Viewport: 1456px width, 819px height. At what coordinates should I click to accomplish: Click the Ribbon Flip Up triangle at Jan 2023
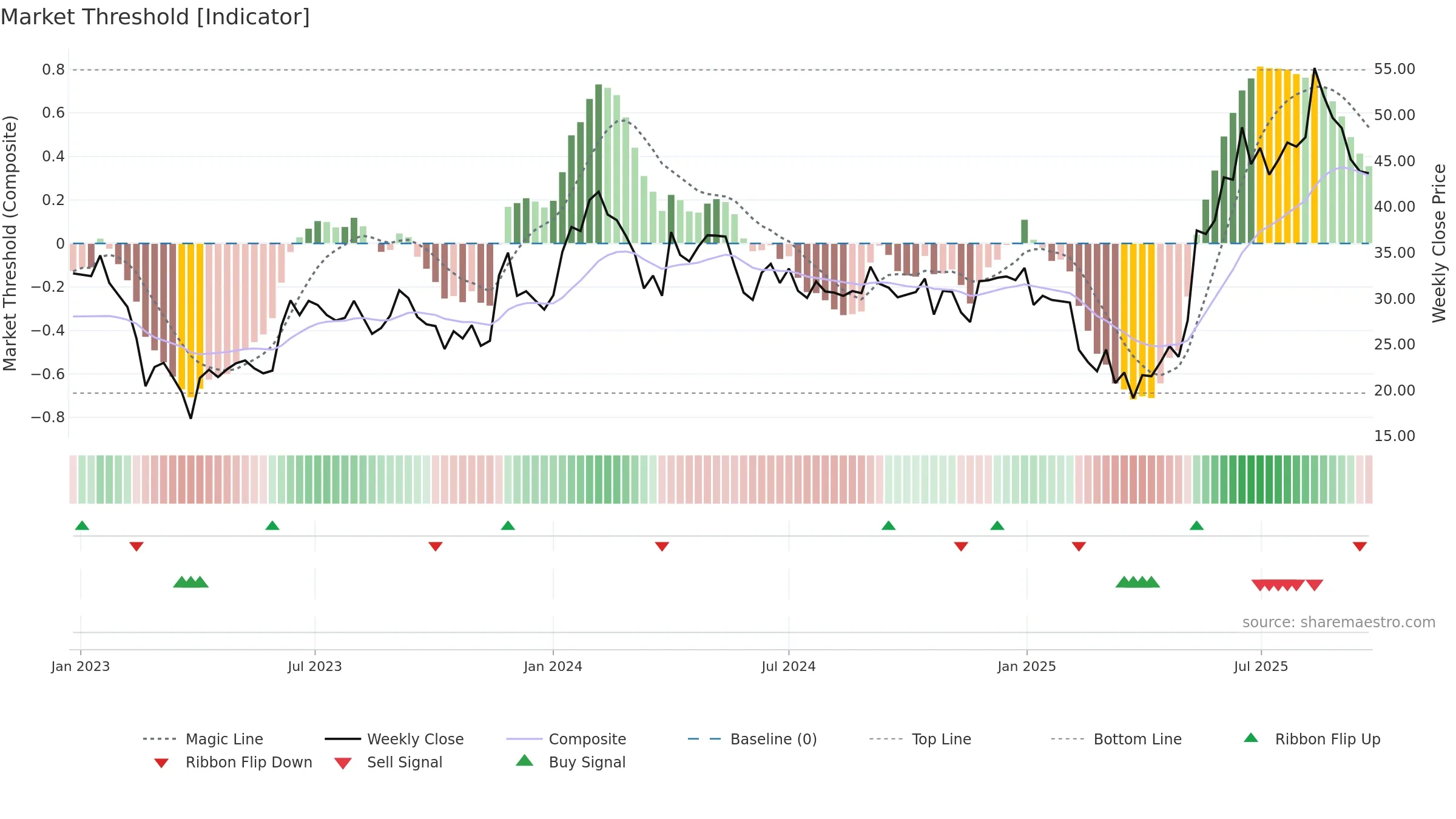[x=82, y=525]
